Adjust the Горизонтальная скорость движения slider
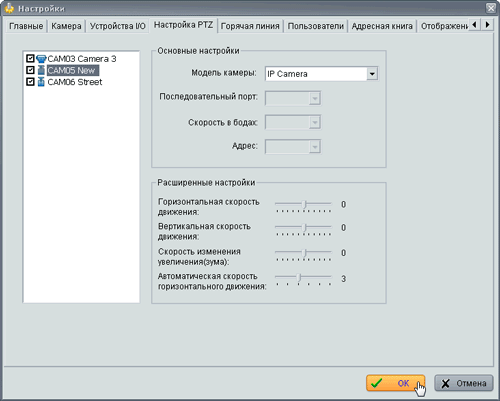The height and width of the screenshot is (401, 500). point(304,204)
